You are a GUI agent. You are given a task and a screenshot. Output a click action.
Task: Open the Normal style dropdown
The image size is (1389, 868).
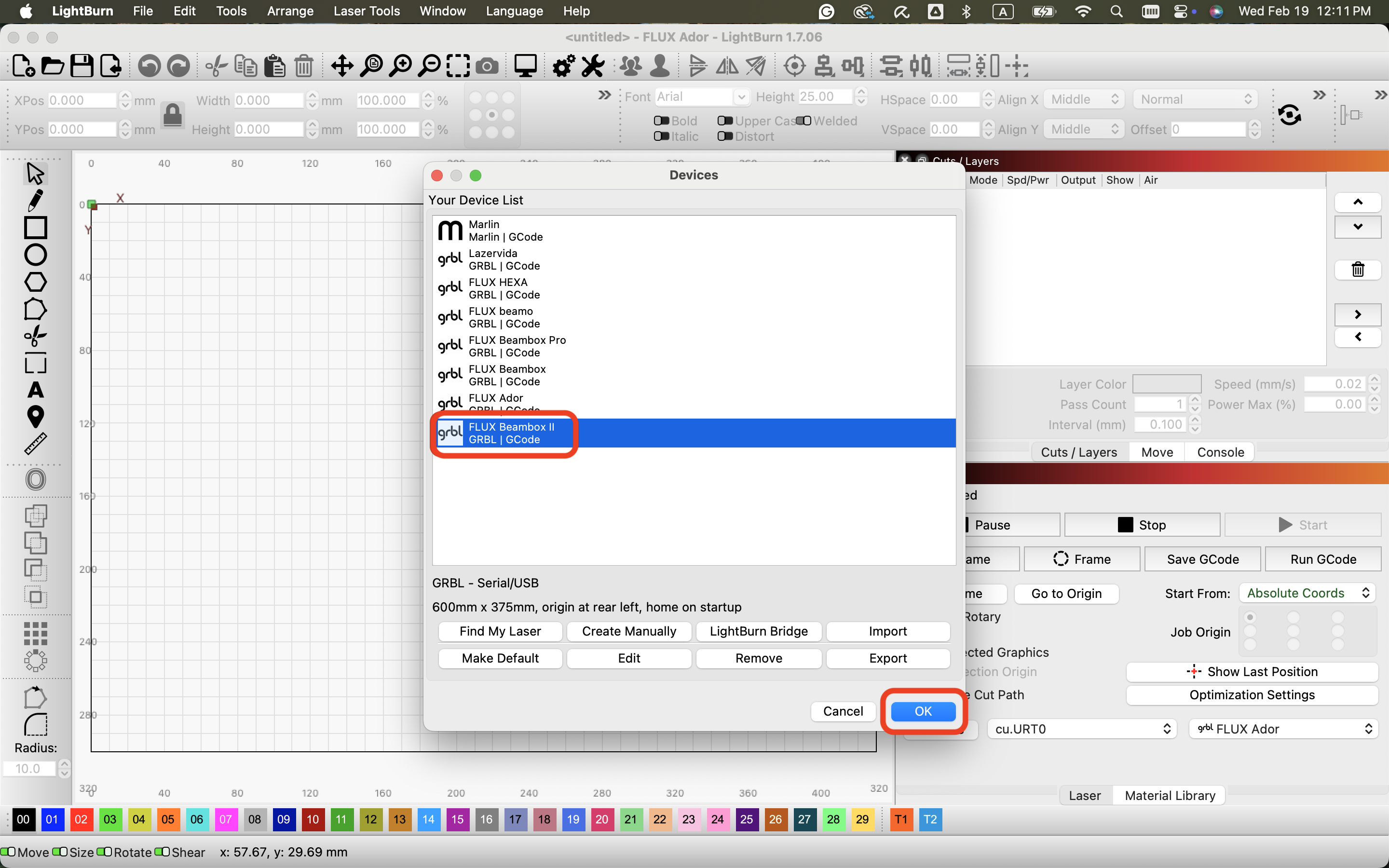point(1195,99)
